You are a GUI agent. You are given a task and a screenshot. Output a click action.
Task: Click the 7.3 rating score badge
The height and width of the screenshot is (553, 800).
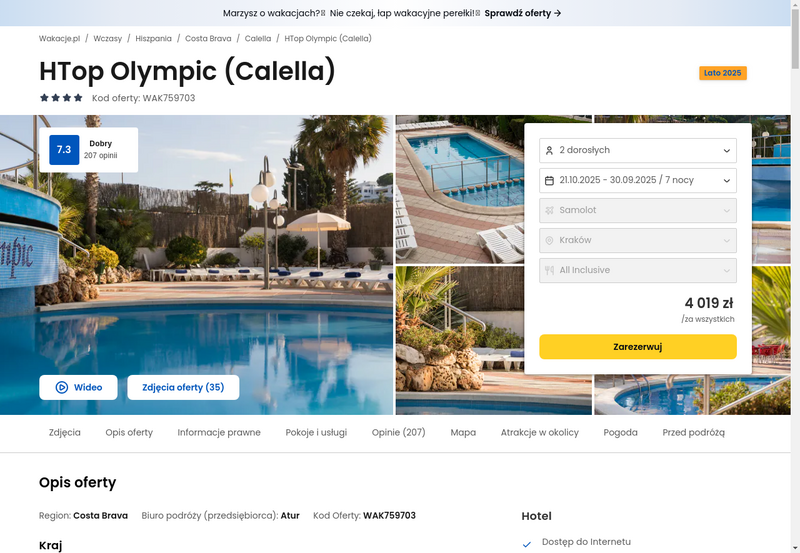tap(64, 149)
